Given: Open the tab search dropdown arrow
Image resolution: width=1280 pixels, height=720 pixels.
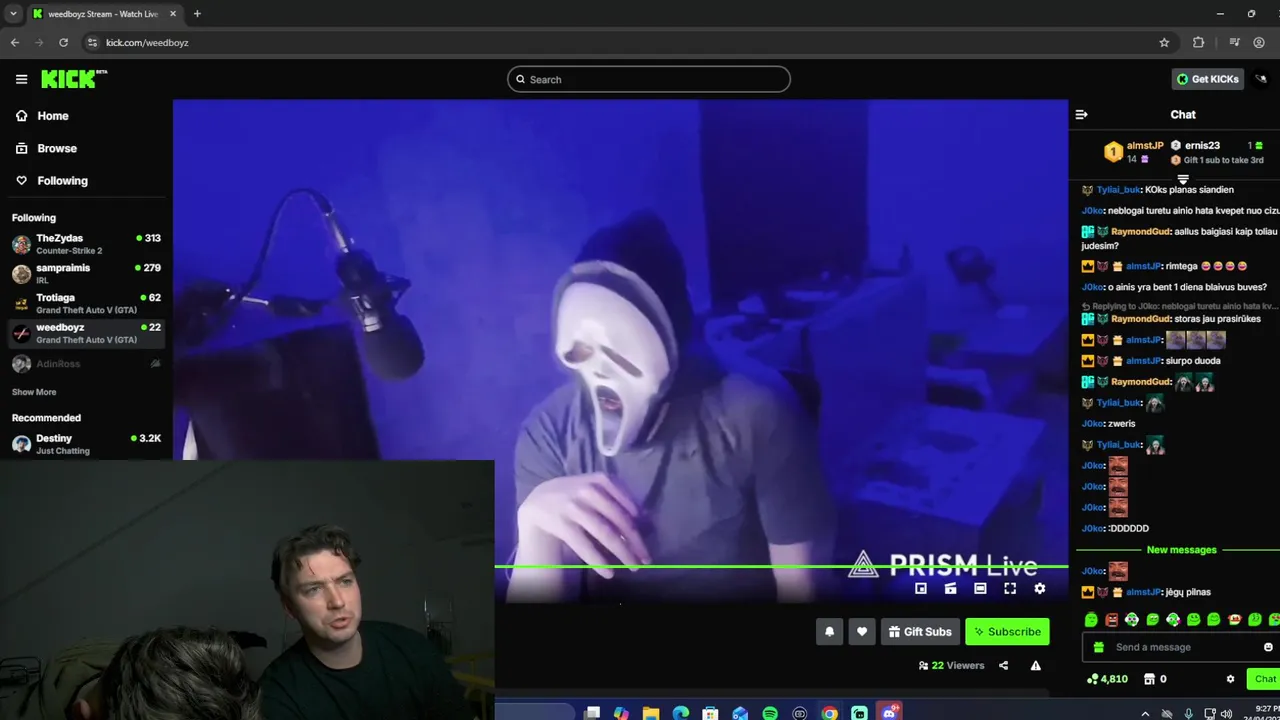Looking at the screenshot, I should (12, 14).
